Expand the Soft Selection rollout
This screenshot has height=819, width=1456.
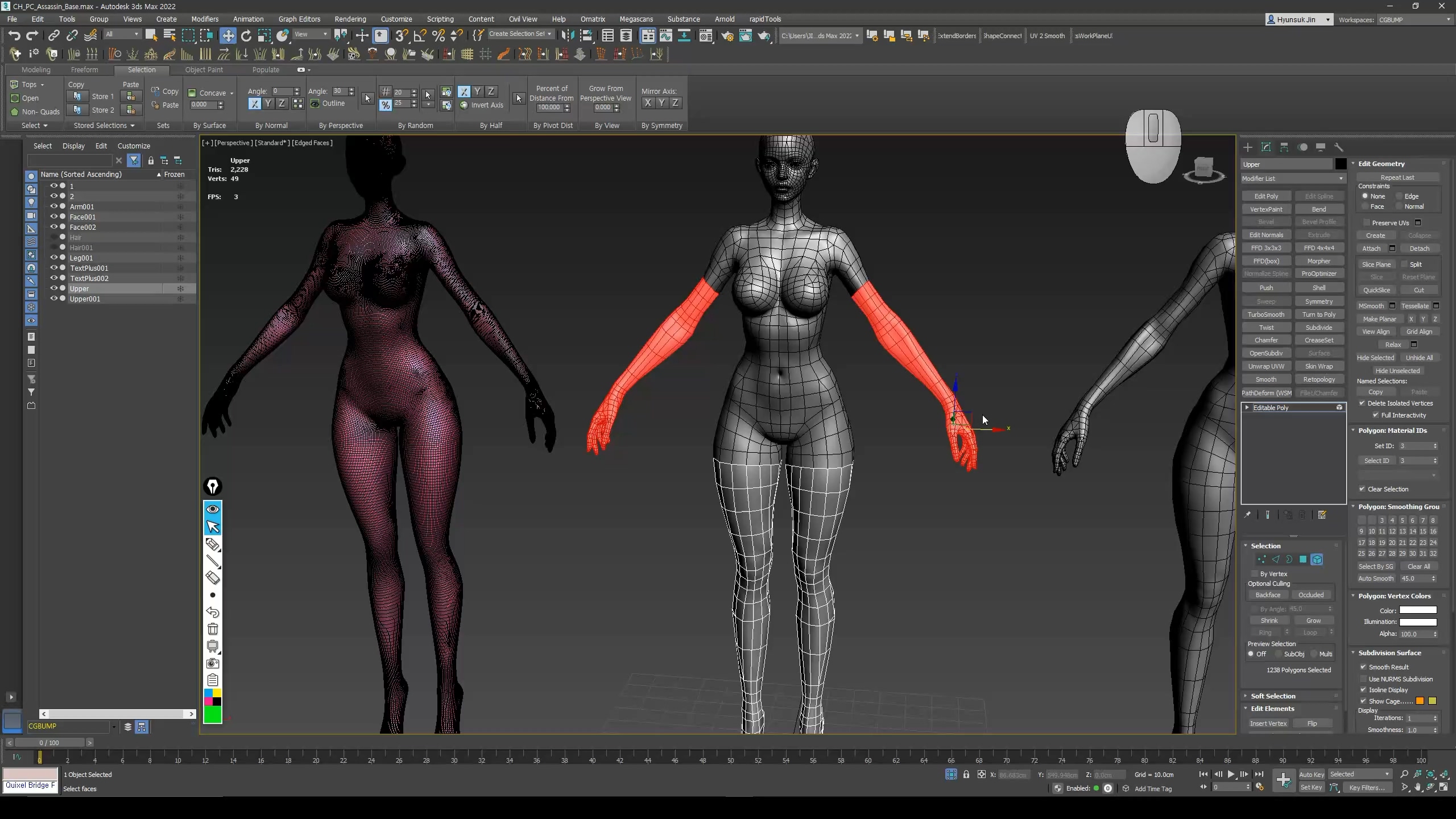[1273, 696]
